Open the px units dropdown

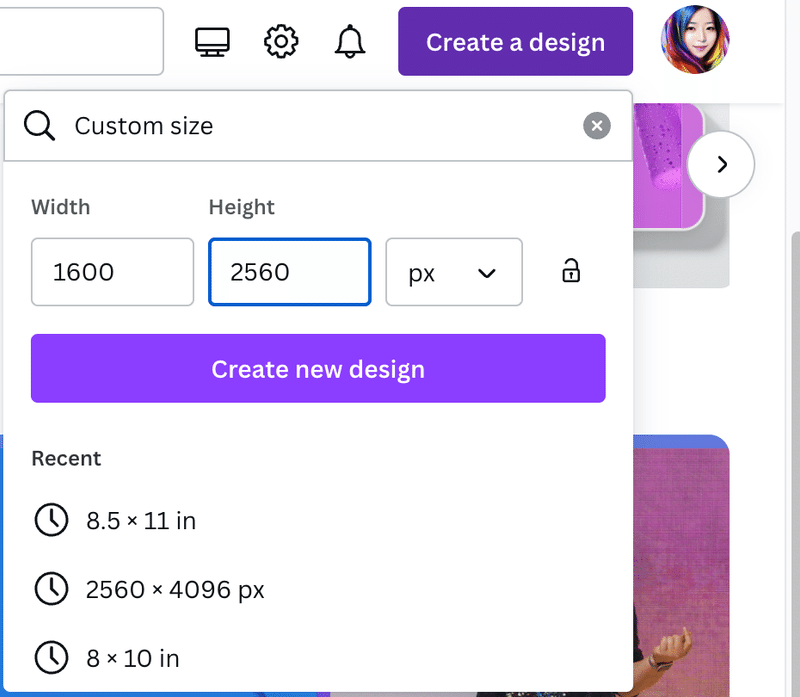(x=454, y=272)
